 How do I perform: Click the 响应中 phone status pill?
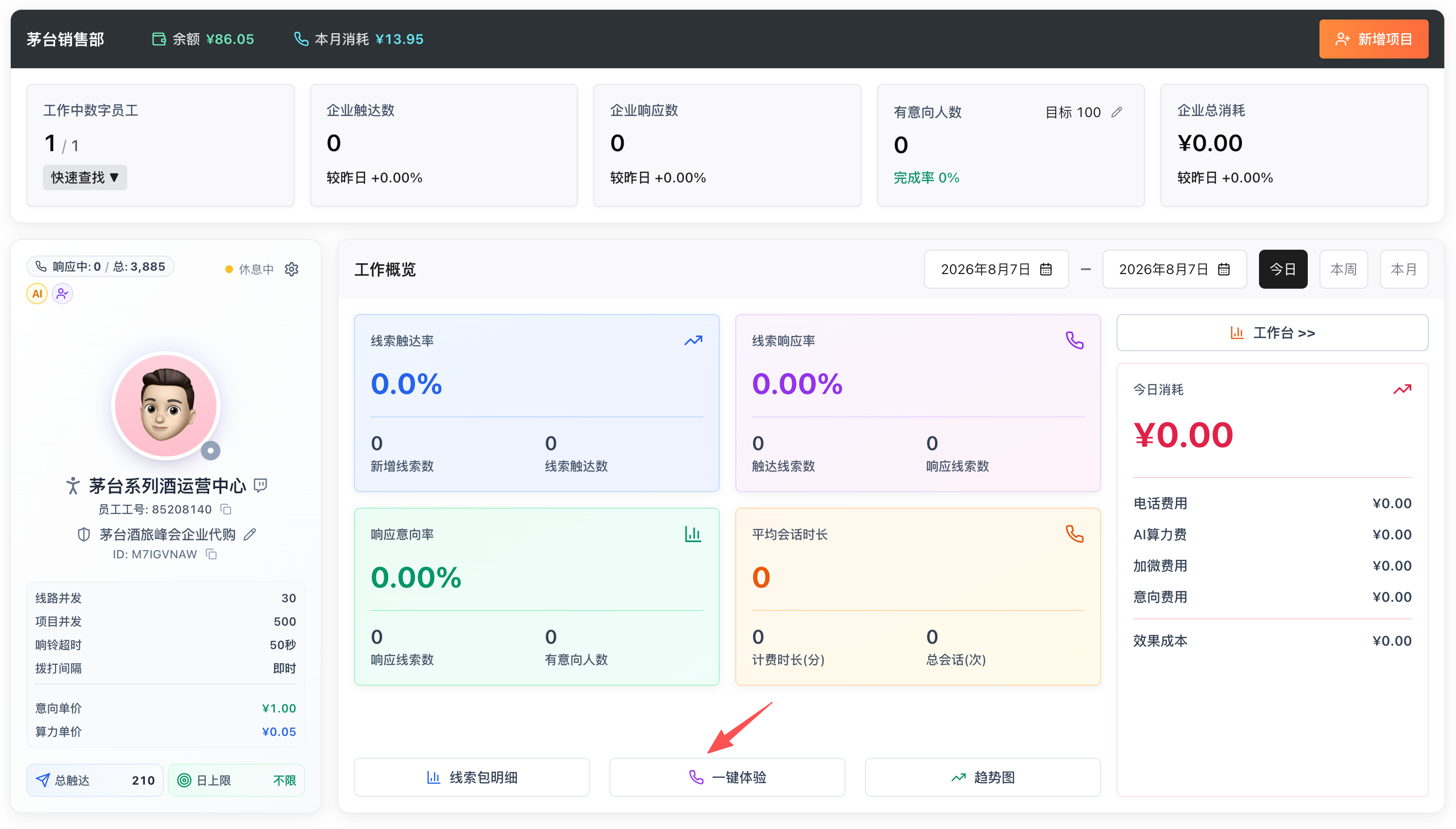coord(101,266)
